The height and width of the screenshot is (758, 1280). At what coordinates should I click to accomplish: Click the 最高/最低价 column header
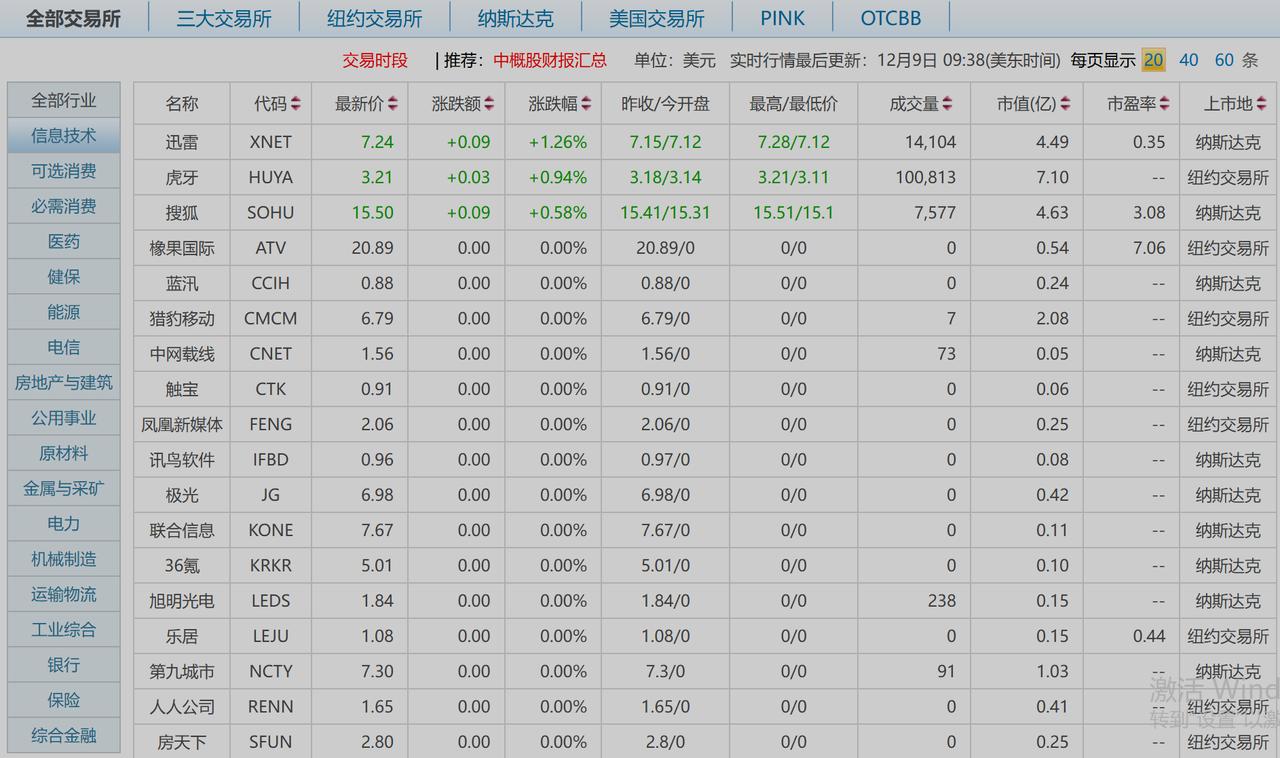[794, 104]
